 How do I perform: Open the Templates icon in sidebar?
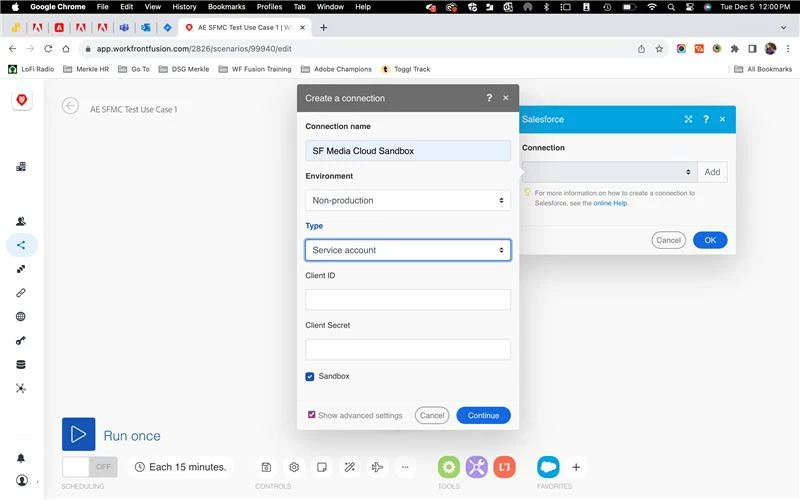click(21, 269)
